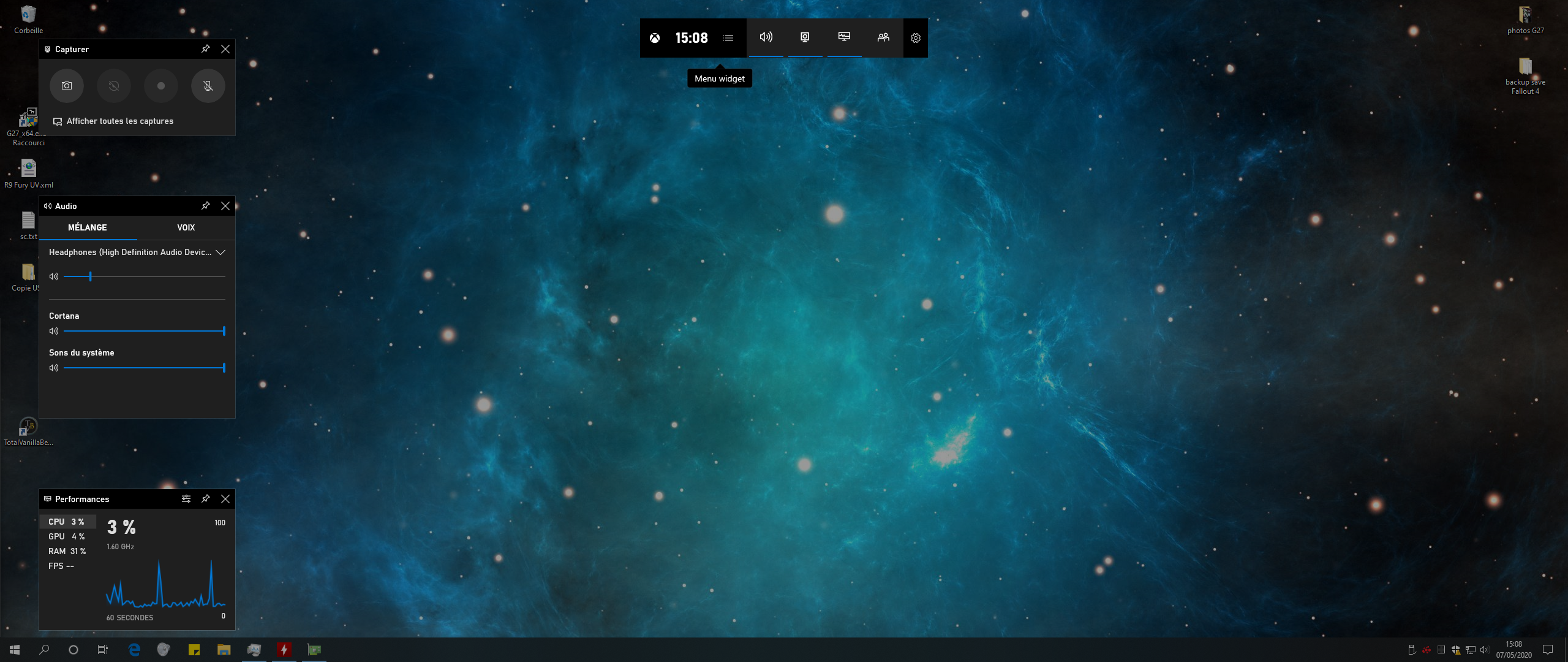The image size is (1568, 662).
Task: Toggle Performance widget from Game Bar
Action: (844, 37)
